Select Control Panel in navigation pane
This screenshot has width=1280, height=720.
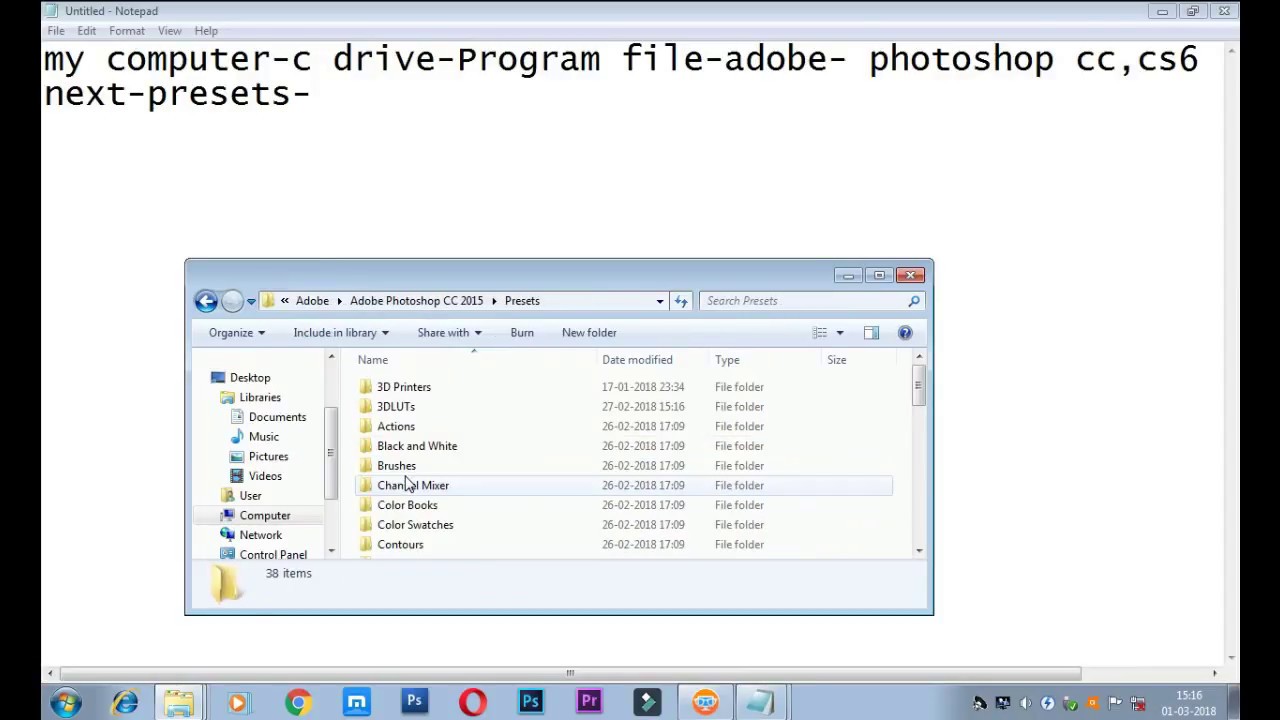[x=273, y=555]
